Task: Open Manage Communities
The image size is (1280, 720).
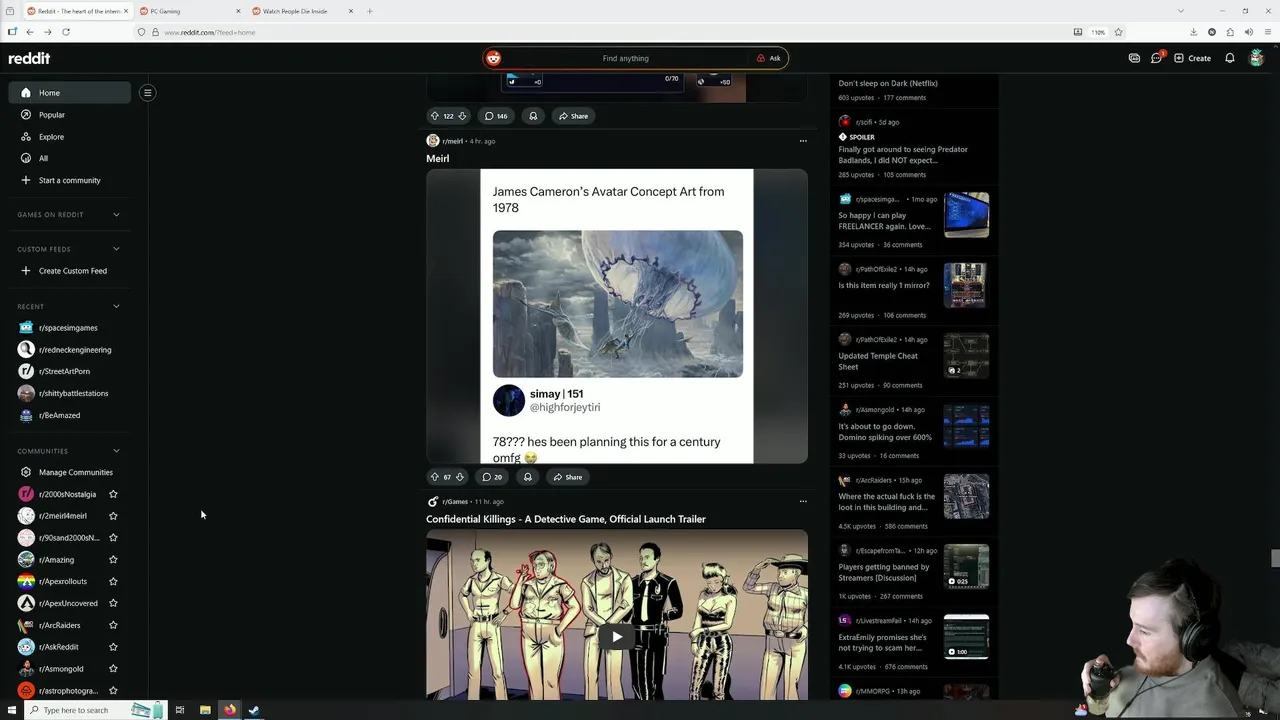Action: point(69,472)
